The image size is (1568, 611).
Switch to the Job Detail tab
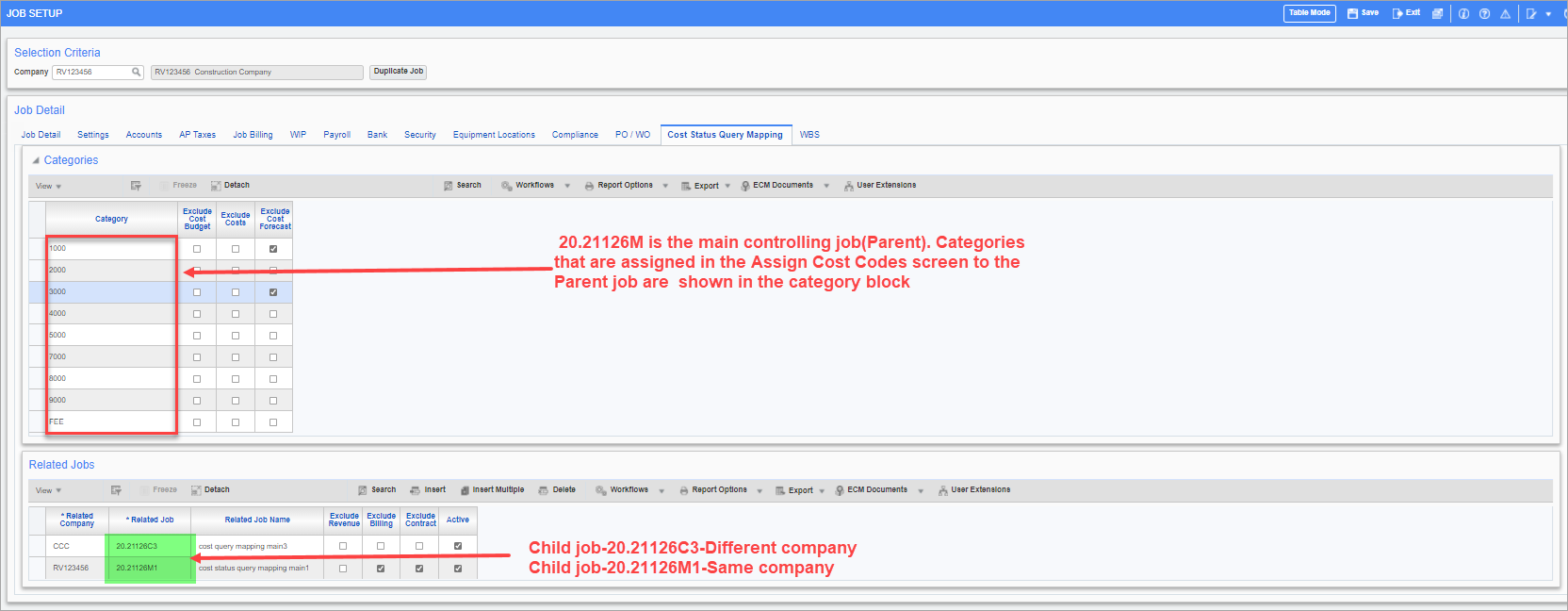coord(41,135)
